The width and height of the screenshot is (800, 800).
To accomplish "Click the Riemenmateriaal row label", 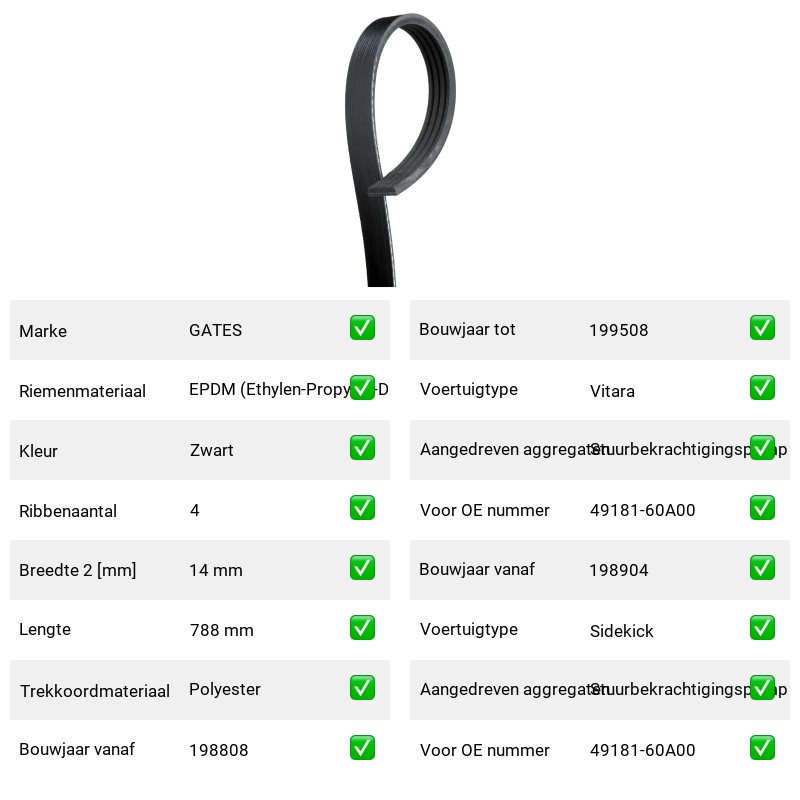I will tap(82, 391).
